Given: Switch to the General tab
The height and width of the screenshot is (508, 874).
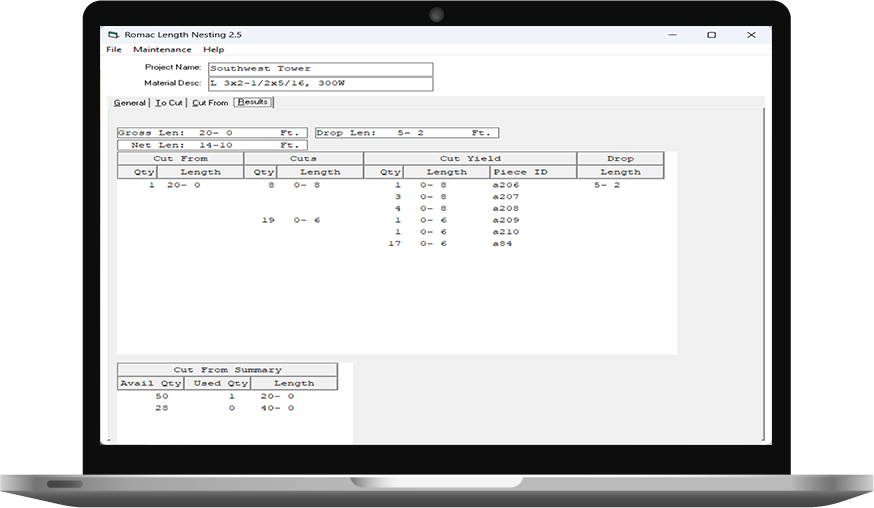Looking at the screenshot, I should [130, 103].
